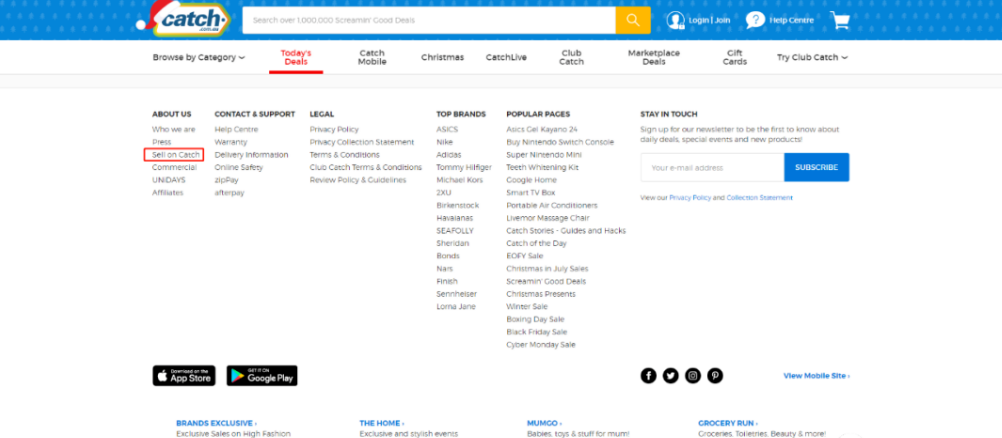The height and width of the screenshot is (438, 1002).
Task: Open the Instagram social icon
Action: (x=693, y=375)
